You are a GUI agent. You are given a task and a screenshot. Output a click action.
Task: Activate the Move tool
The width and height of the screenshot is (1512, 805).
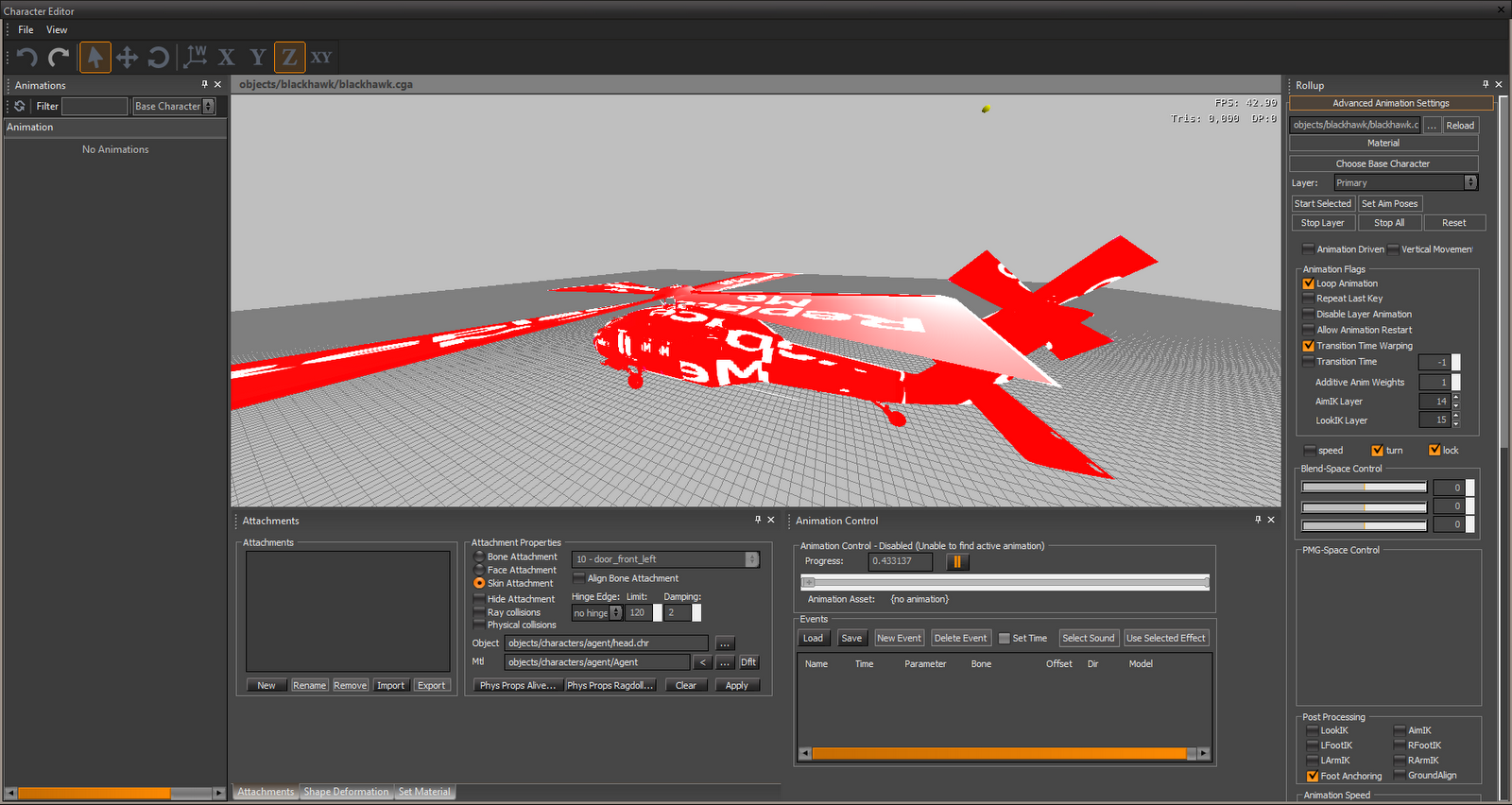tap(127, 58)
